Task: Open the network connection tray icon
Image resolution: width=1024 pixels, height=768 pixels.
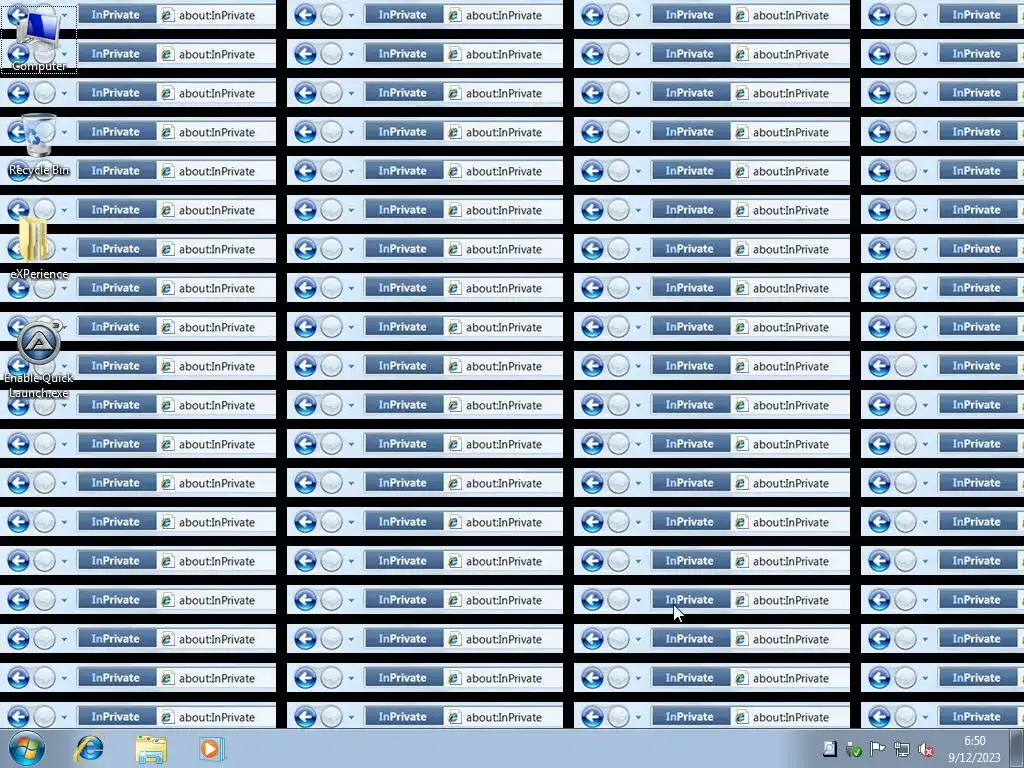Action: click(901, 749)
